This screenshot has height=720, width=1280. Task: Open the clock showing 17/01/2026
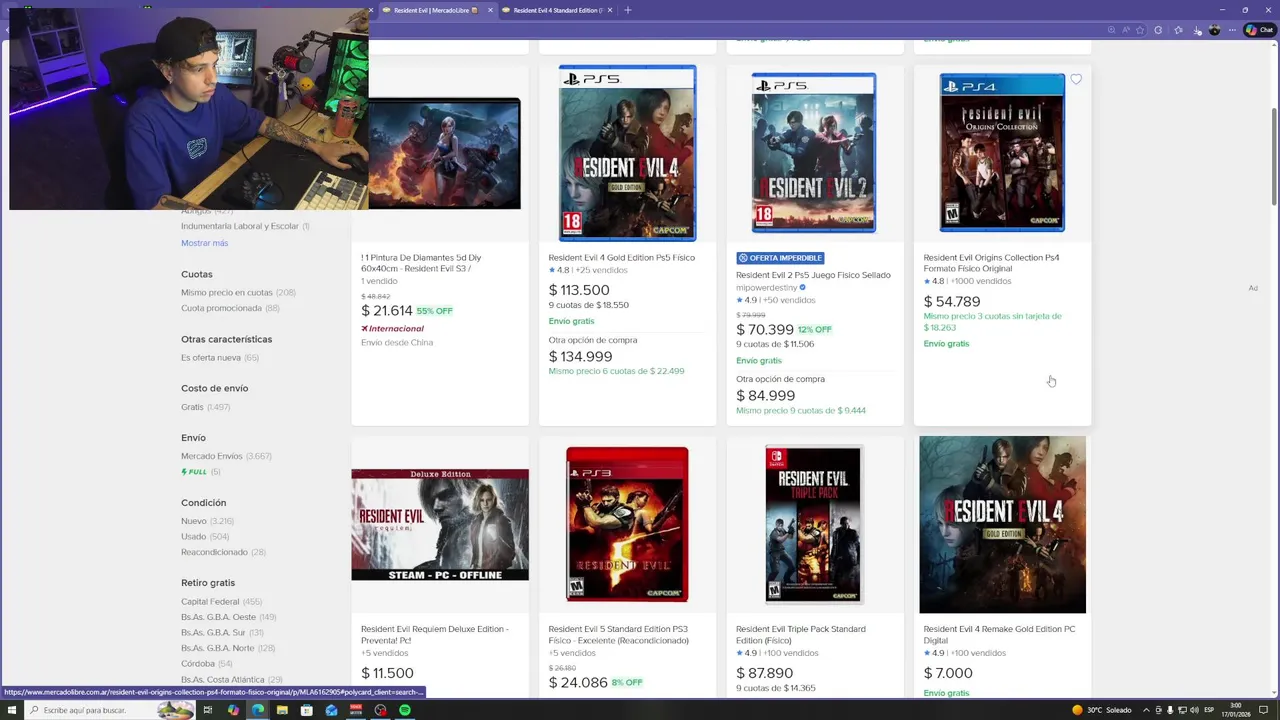[x=1236, y=710]
